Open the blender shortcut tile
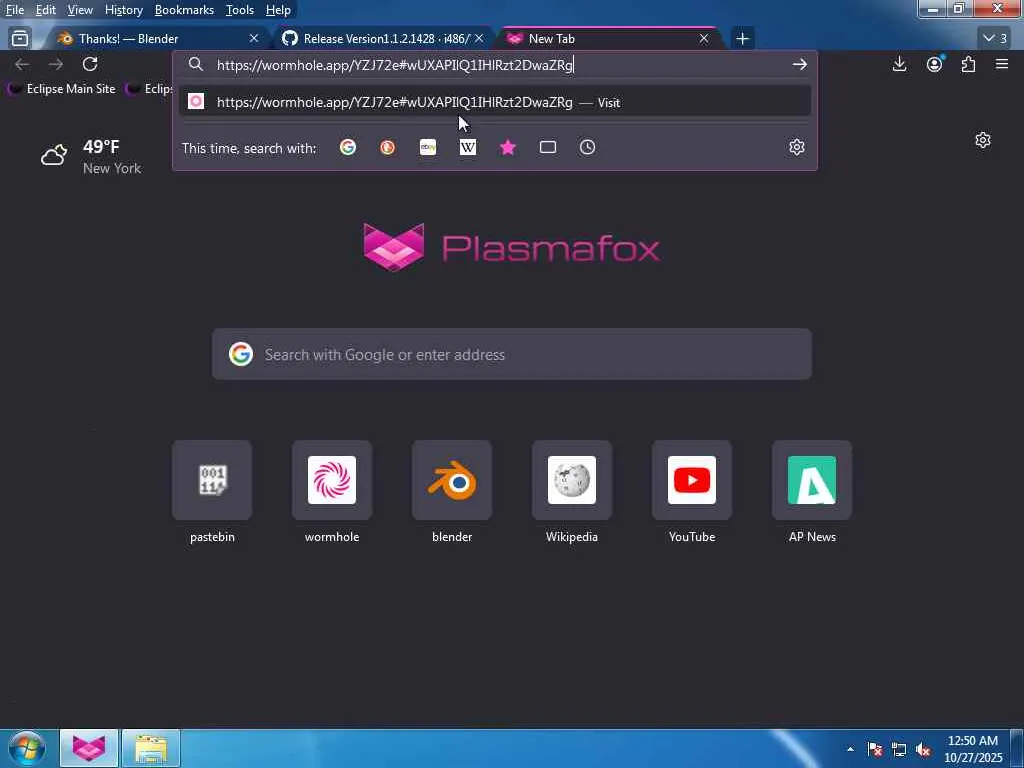The image size is (1024, 768). (452, 480)
